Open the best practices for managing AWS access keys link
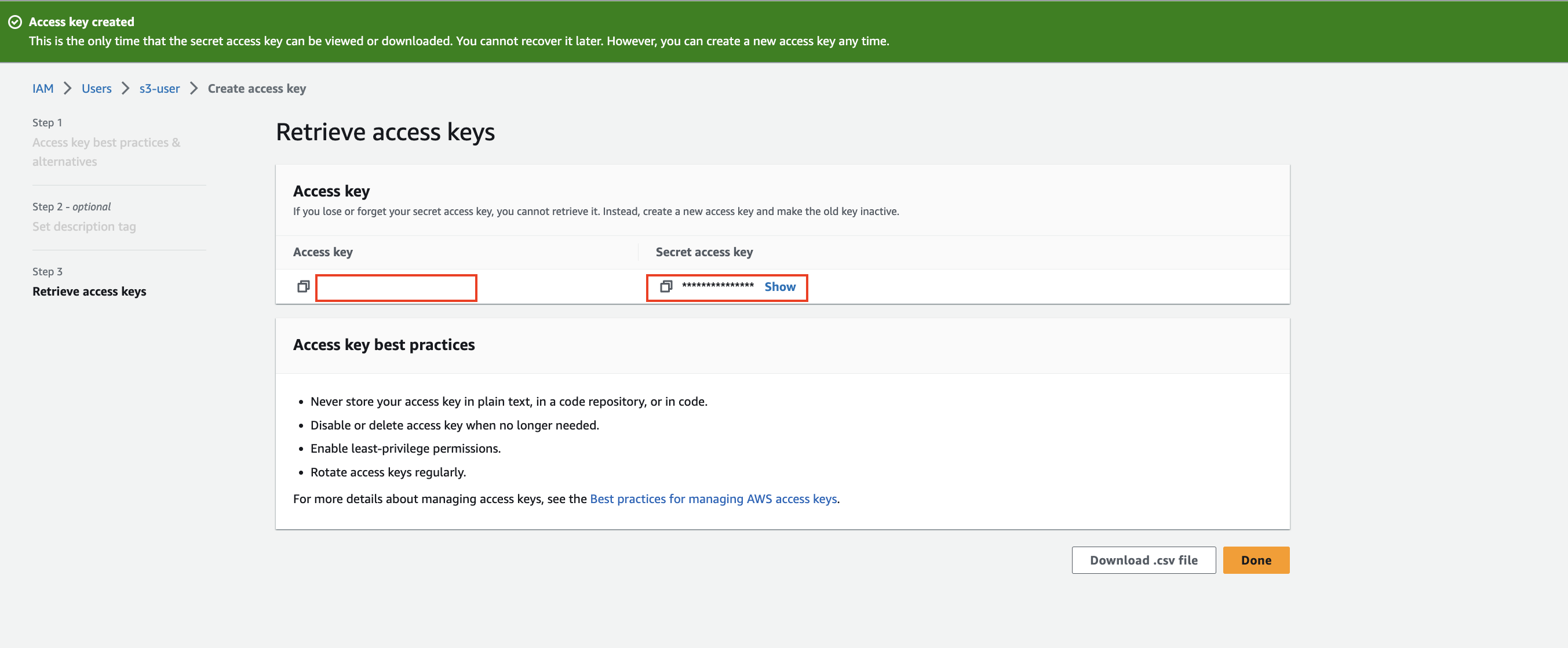This screenshot has width=1568, height=648. [x=713, y=499]
